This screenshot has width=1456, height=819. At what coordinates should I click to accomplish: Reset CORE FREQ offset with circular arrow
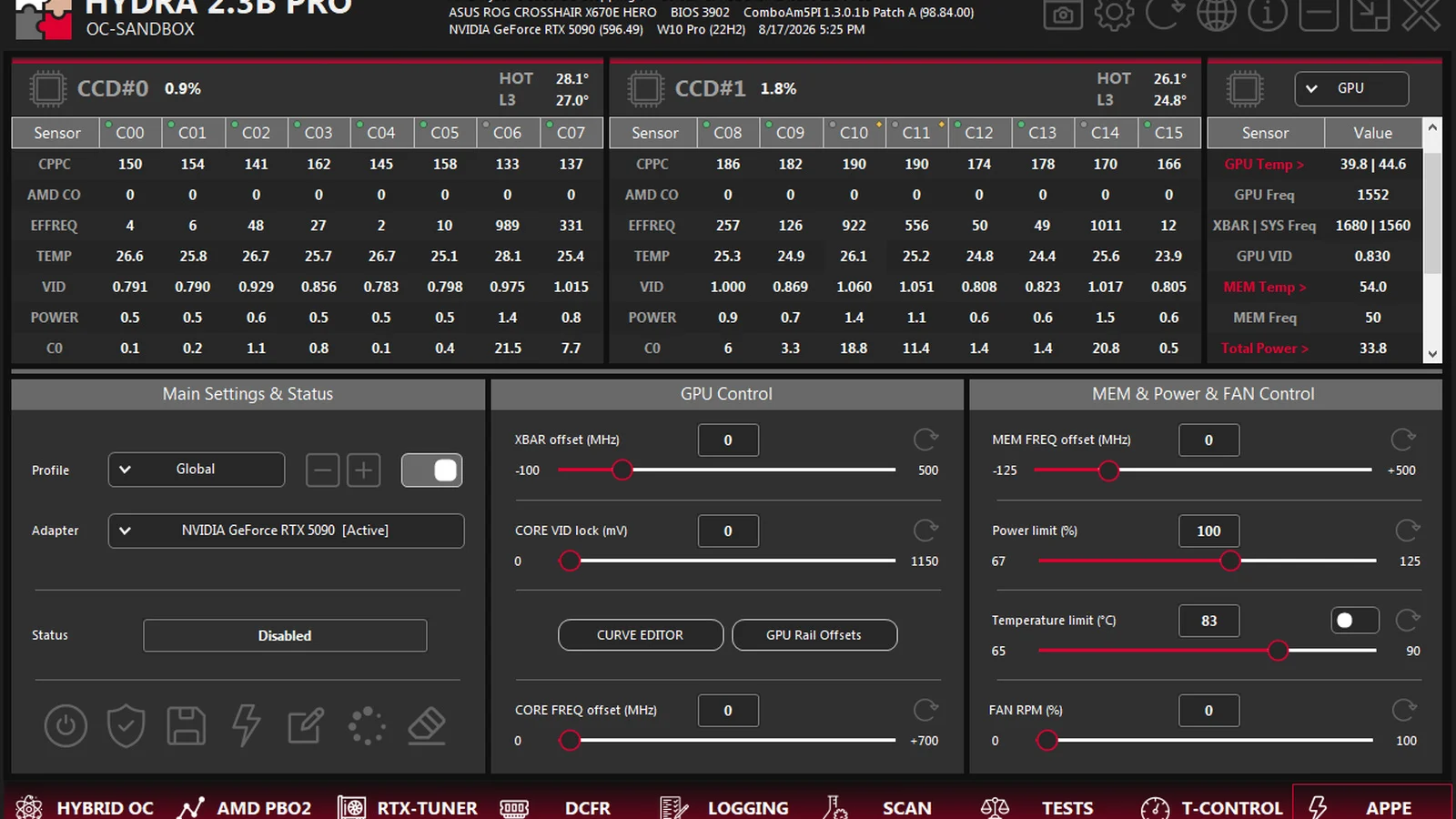pyautogui.click(x=925, y=710)
